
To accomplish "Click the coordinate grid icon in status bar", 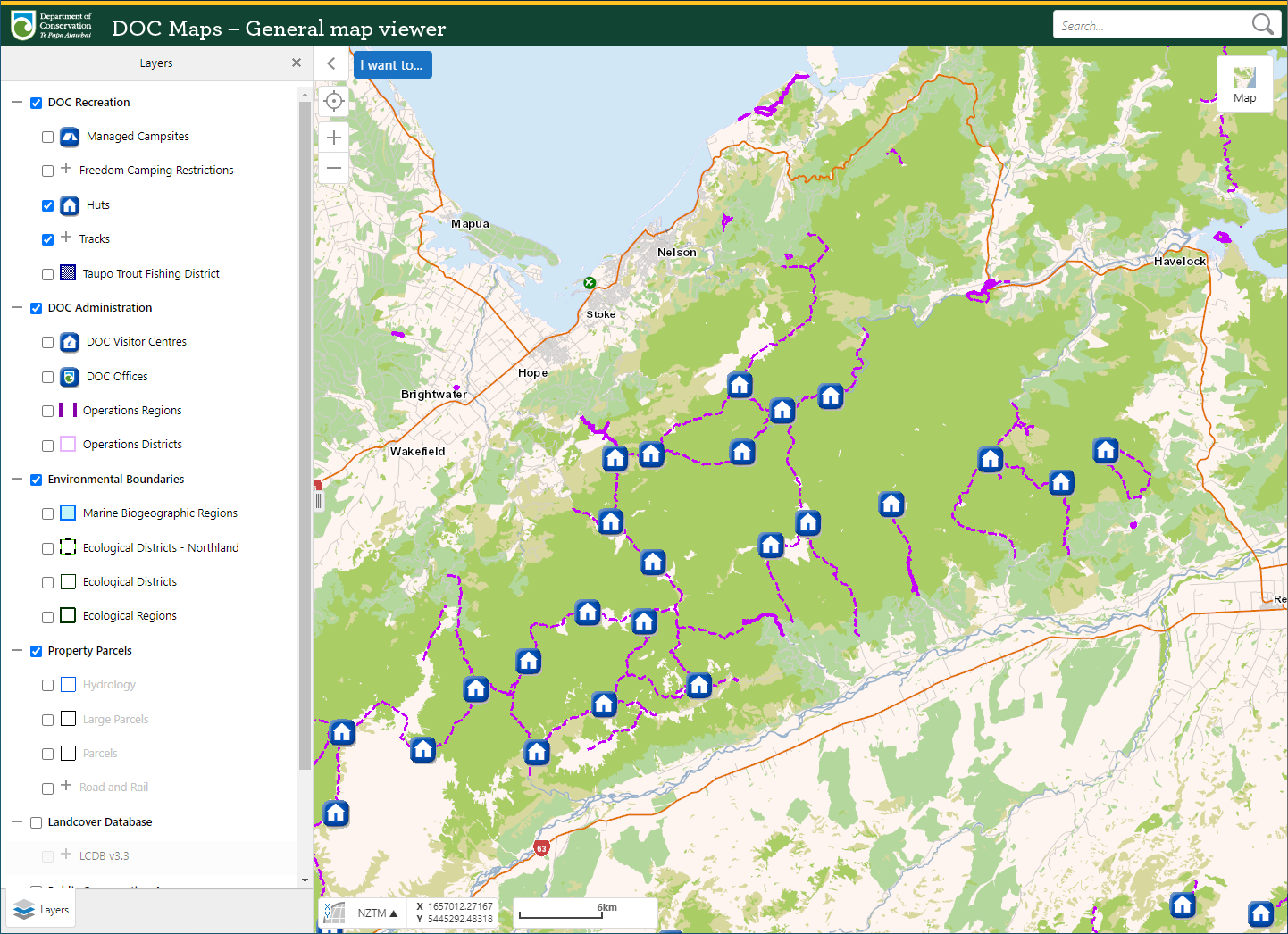I will click(x=335, y=913).
